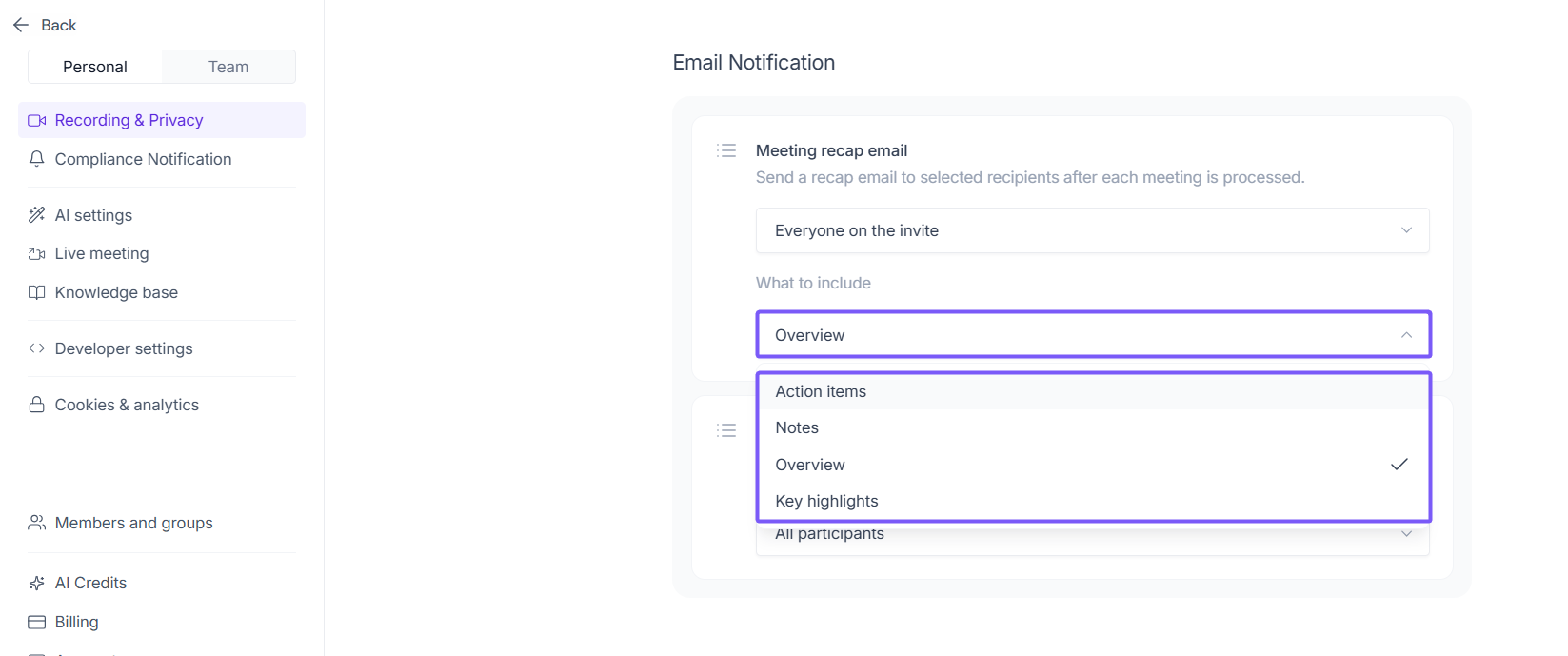Select the Personal tab
The width and height of the screenshot is (1568, 656).
coord(95,67)
